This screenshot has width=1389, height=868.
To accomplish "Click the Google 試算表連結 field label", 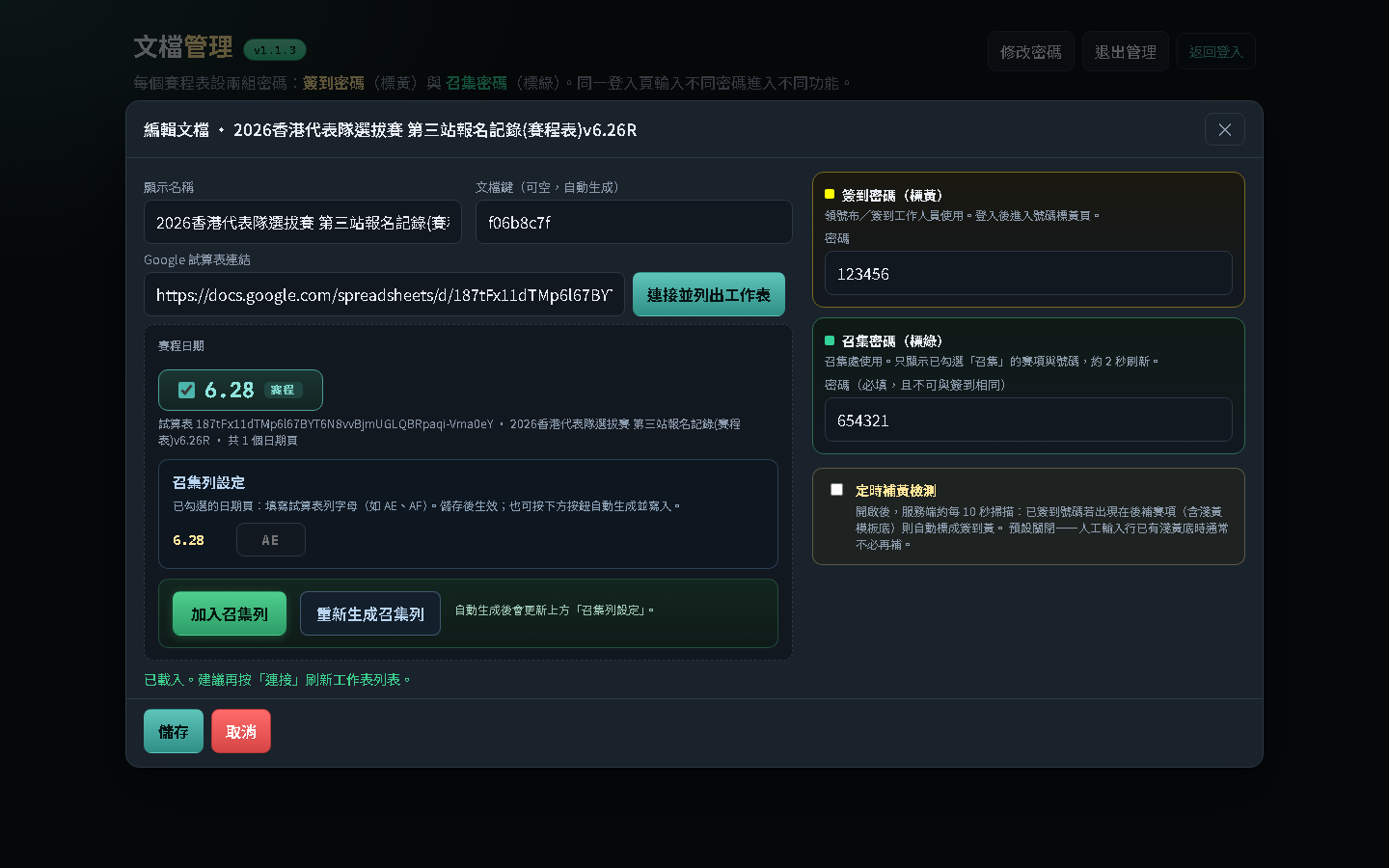I will pos(197,259).
